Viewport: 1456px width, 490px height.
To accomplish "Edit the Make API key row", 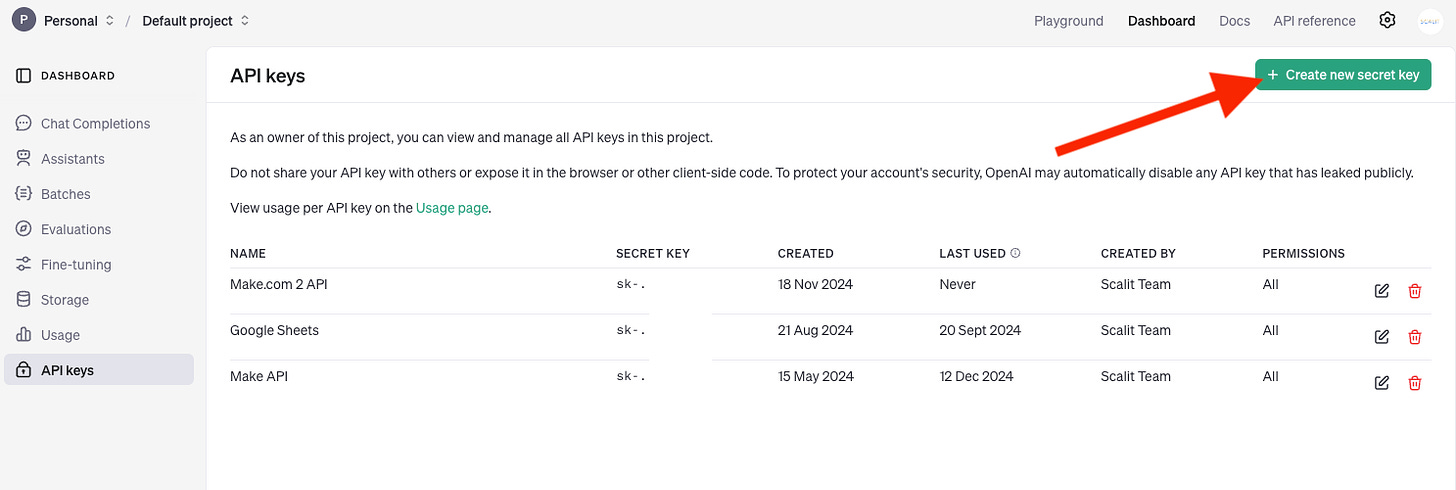I will click(1382, 383).
